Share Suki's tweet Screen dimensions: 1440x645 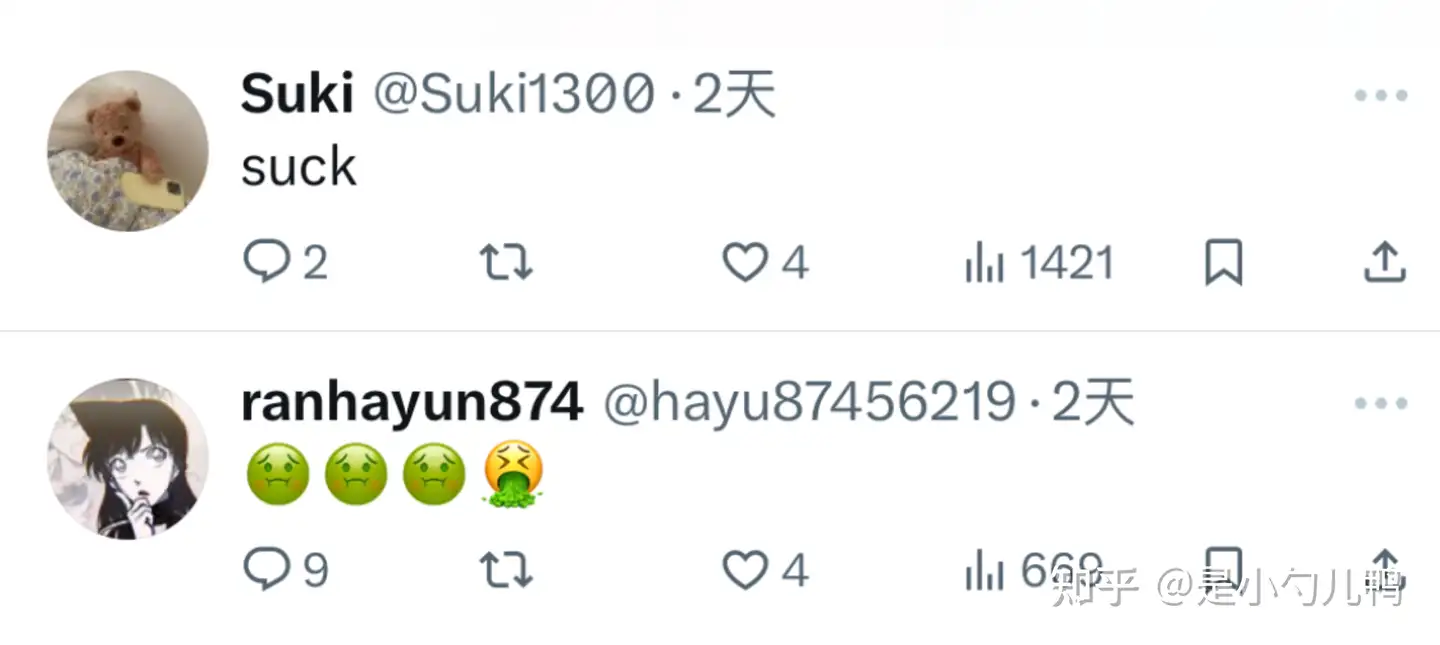click(1385, 262)
